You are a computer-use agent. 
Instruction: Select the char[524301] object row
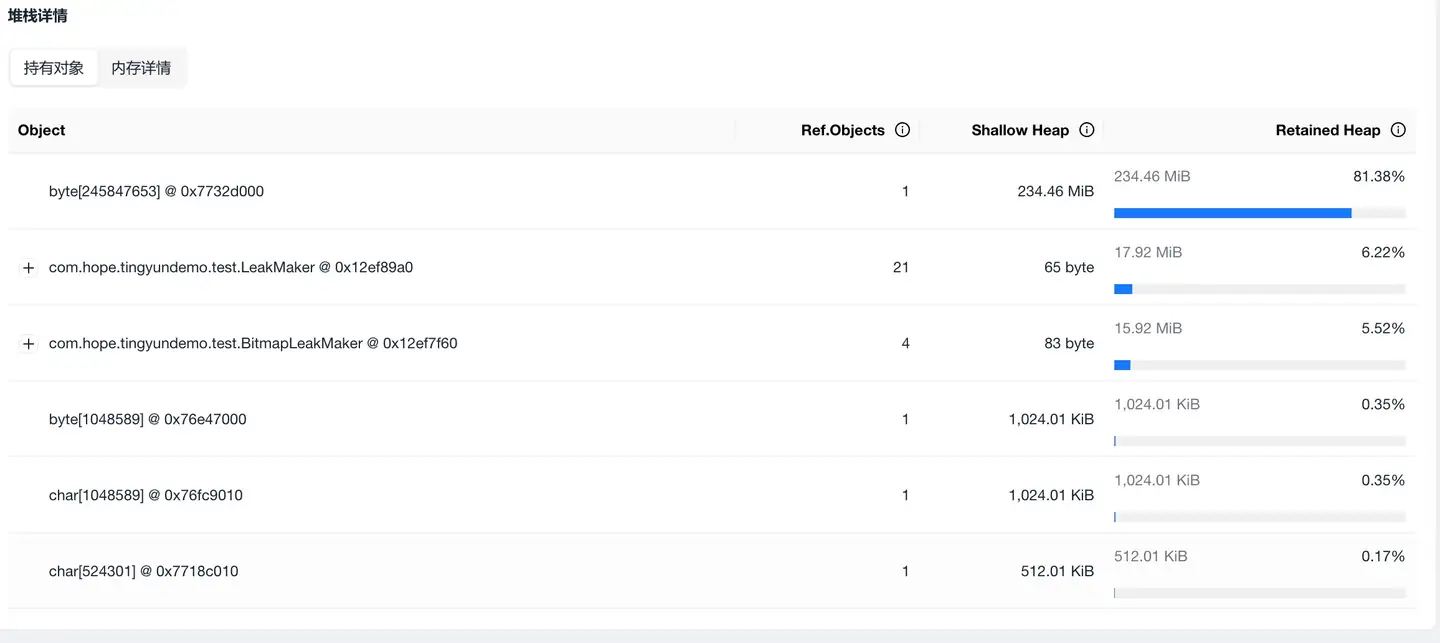(x=143, y=571)
